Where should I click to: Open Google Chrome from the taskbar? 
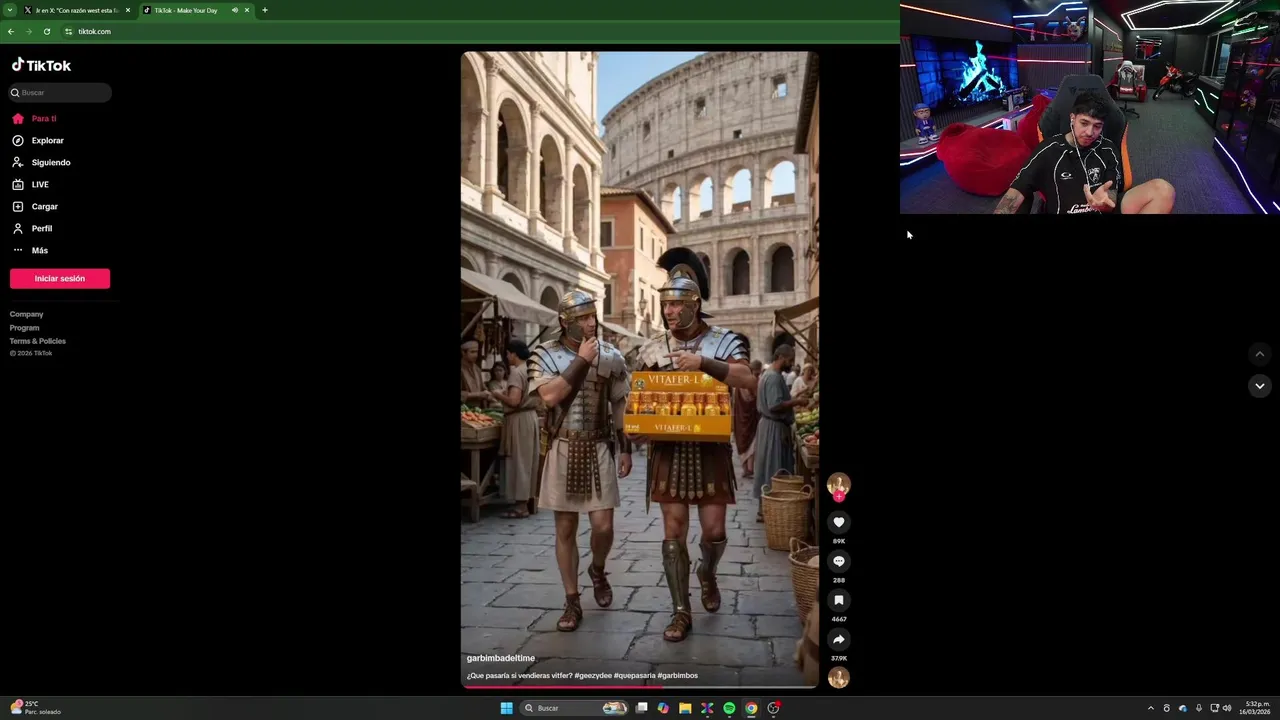click(751, 708)
